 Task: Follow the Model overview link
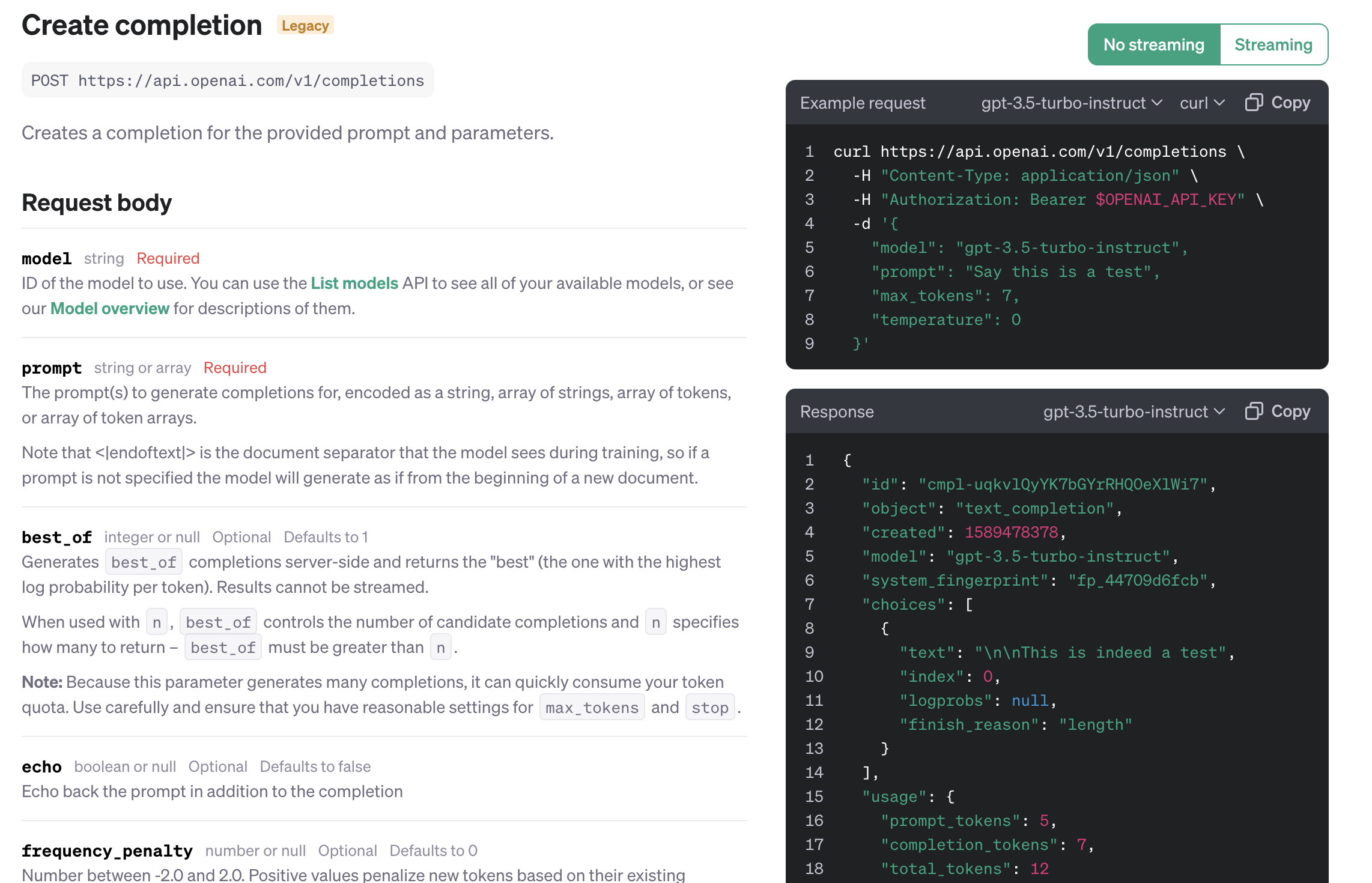coord(110,309)
